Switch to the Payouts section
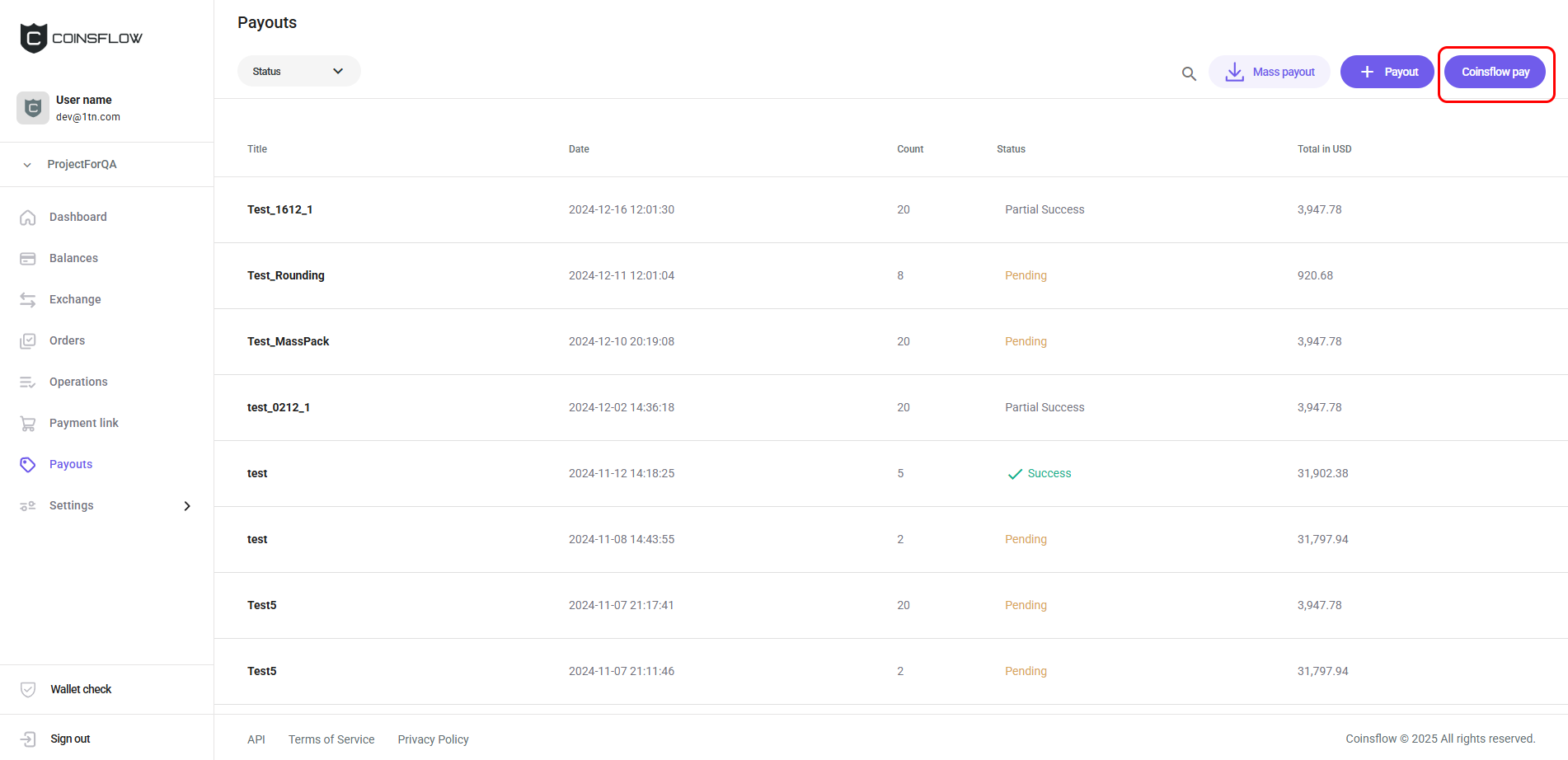 pyautogui.click(x=71, y=464)
